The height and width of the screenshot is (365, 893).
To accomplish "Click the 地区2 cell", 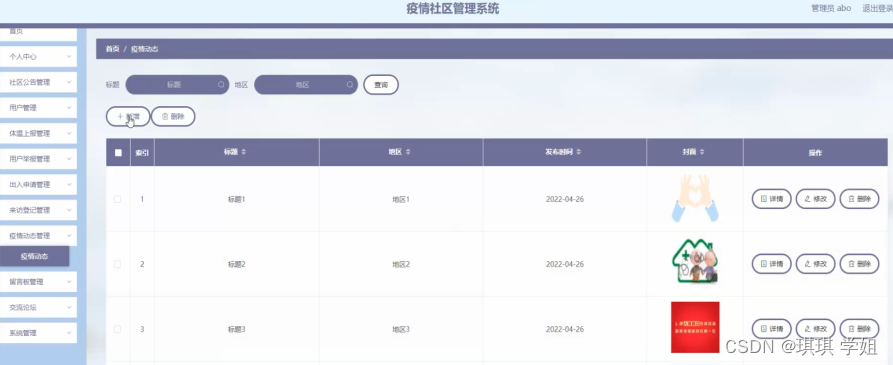I will tap(401, 264).
